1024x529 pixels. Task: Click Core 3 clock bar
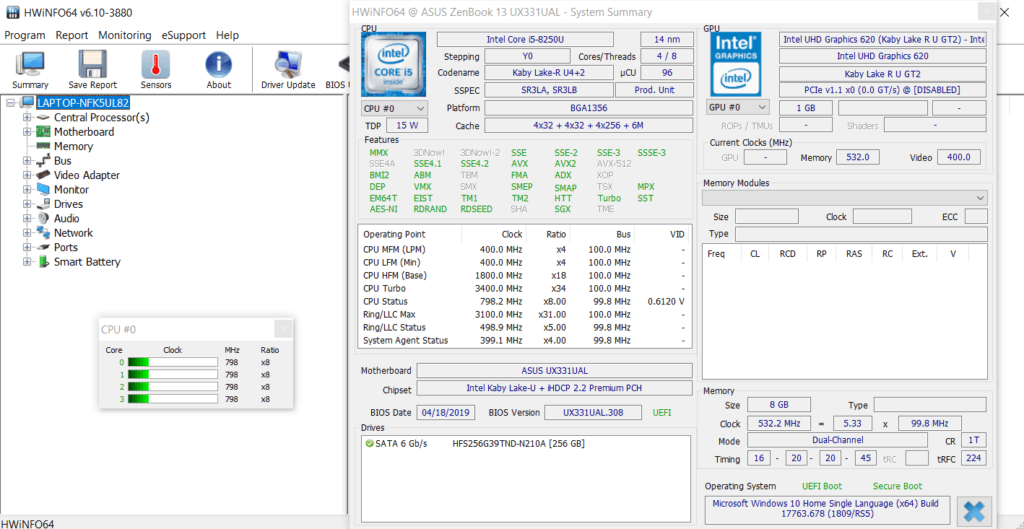tap(172, 398)
